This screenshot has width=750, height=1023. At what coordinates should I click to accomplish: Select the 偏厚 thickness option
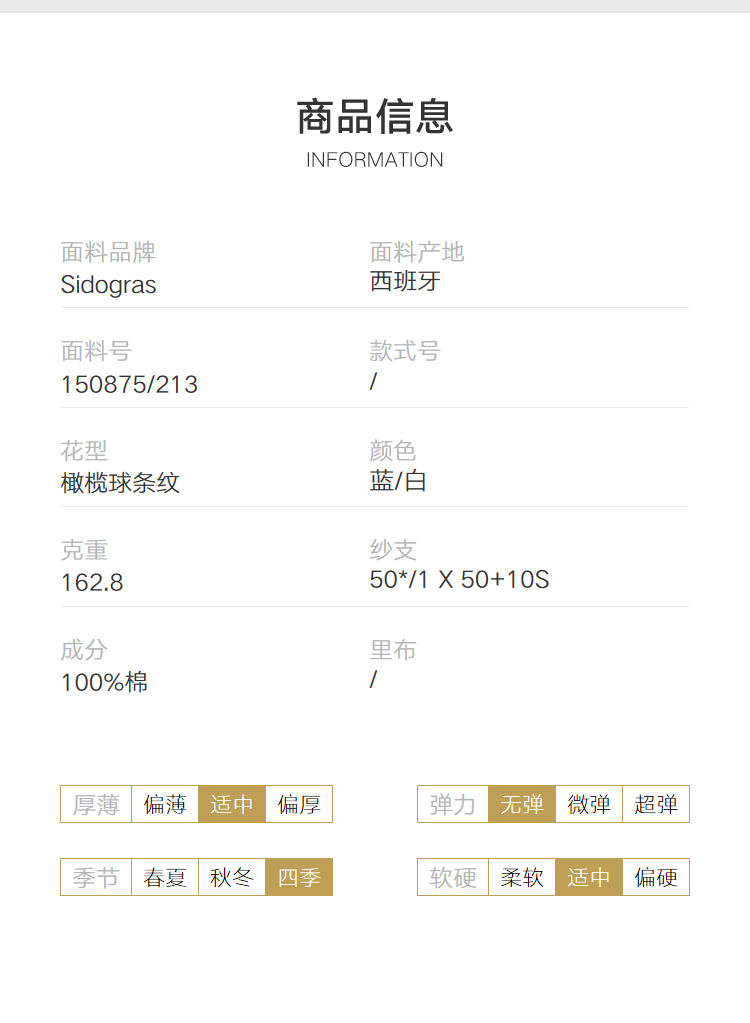(299, 804)
